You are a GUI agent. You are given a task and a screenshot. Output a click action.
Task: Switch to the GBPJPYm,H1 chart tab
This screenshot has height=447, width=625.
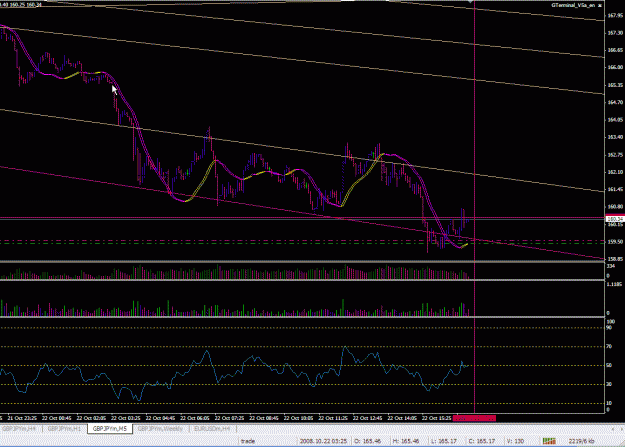tap(64, 429)
